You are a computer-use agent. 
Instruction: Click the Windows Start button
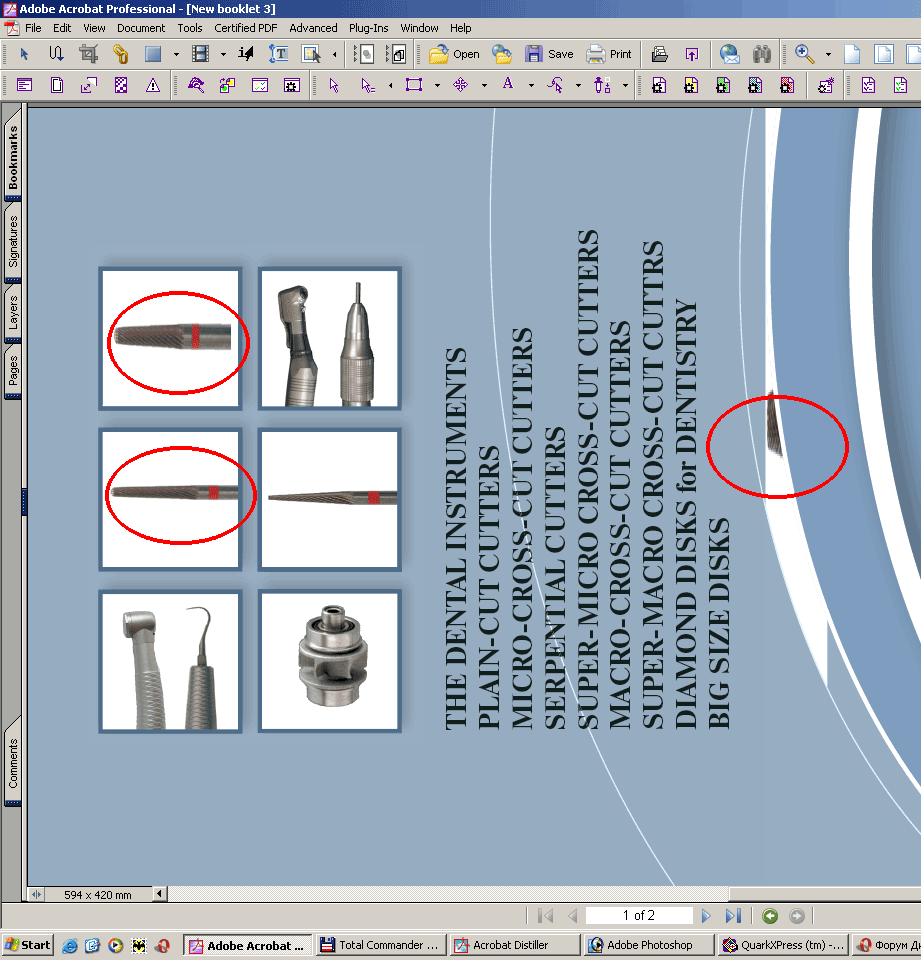click(28, 945)
